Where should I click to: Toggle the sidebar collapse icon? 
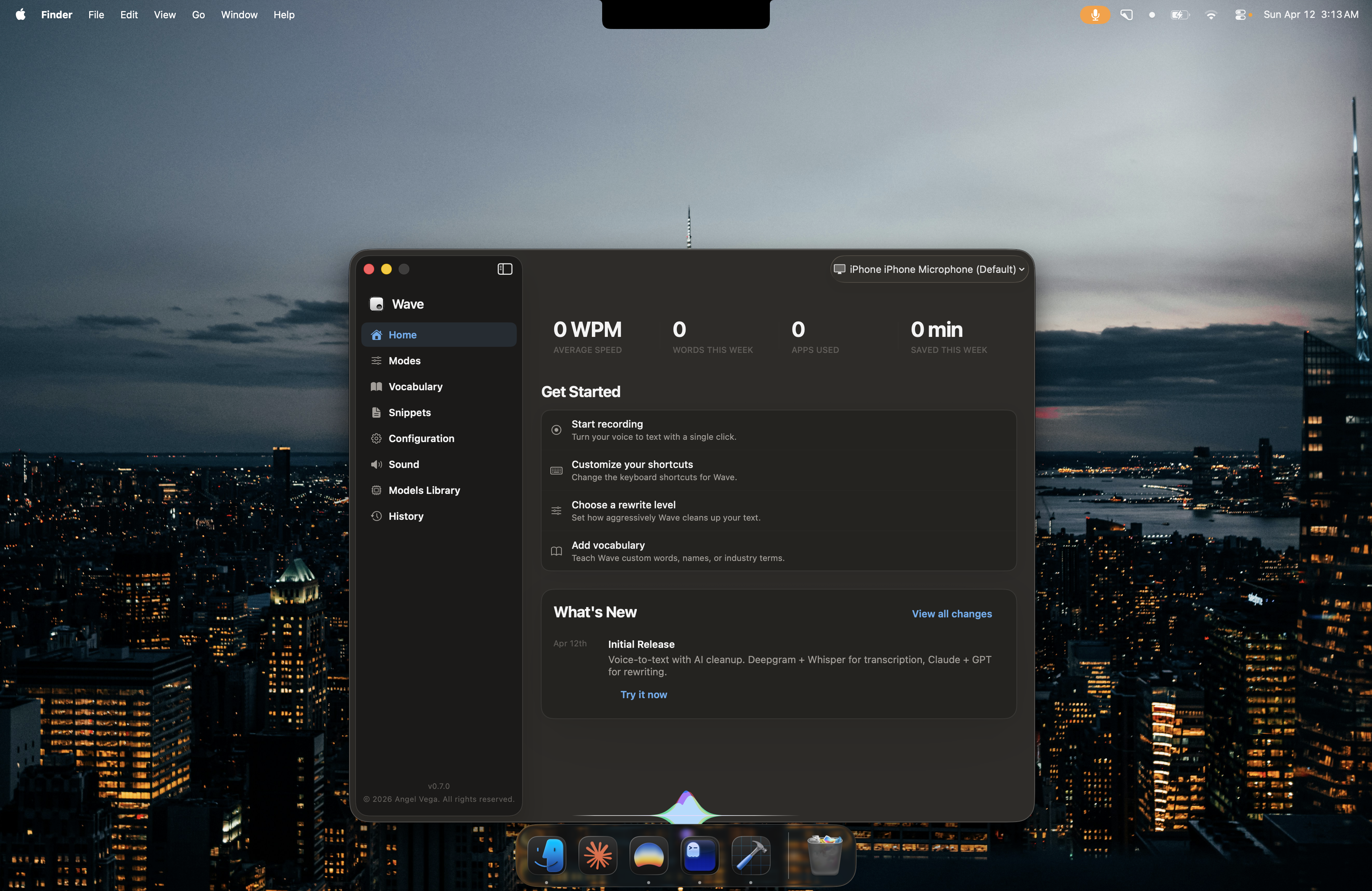point(505,269)
